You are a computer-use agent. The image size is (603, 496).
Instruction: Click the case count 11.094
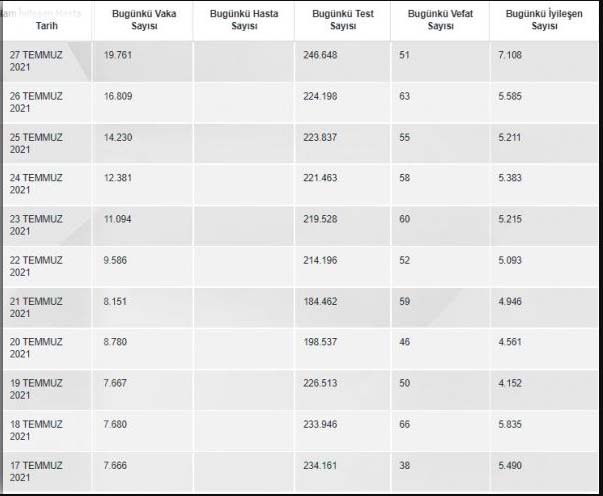(118, 219)
